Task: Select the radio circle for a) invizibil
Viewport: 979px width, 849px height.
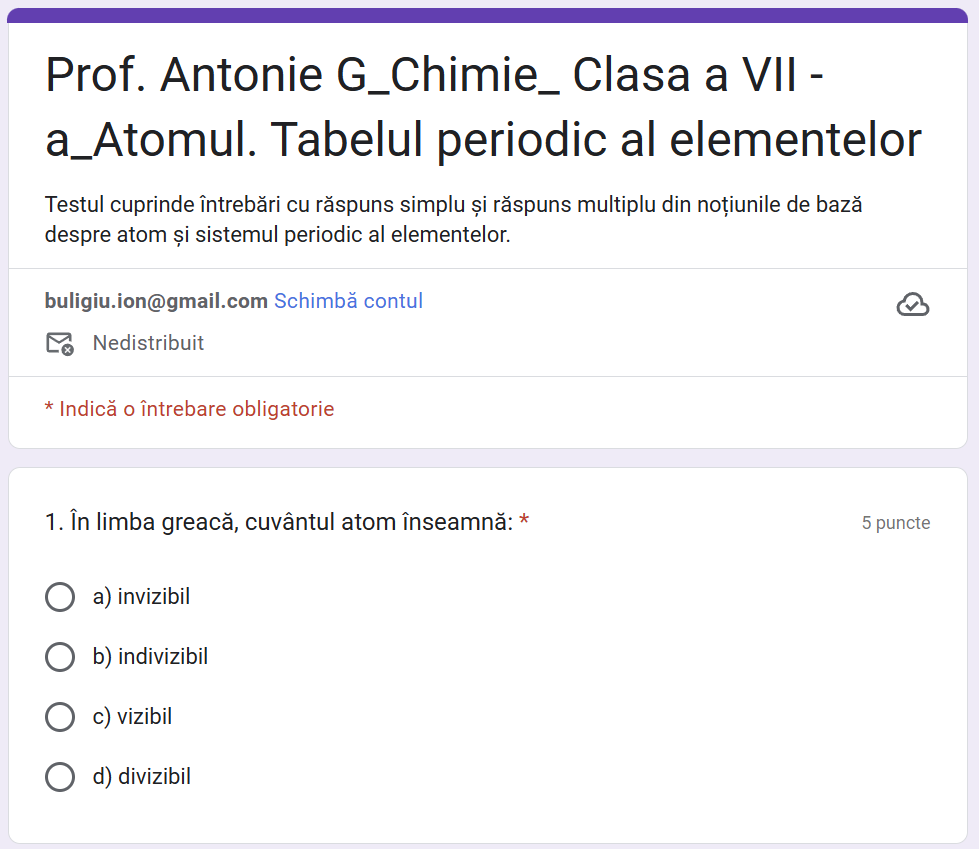Action: coord(60,597)
